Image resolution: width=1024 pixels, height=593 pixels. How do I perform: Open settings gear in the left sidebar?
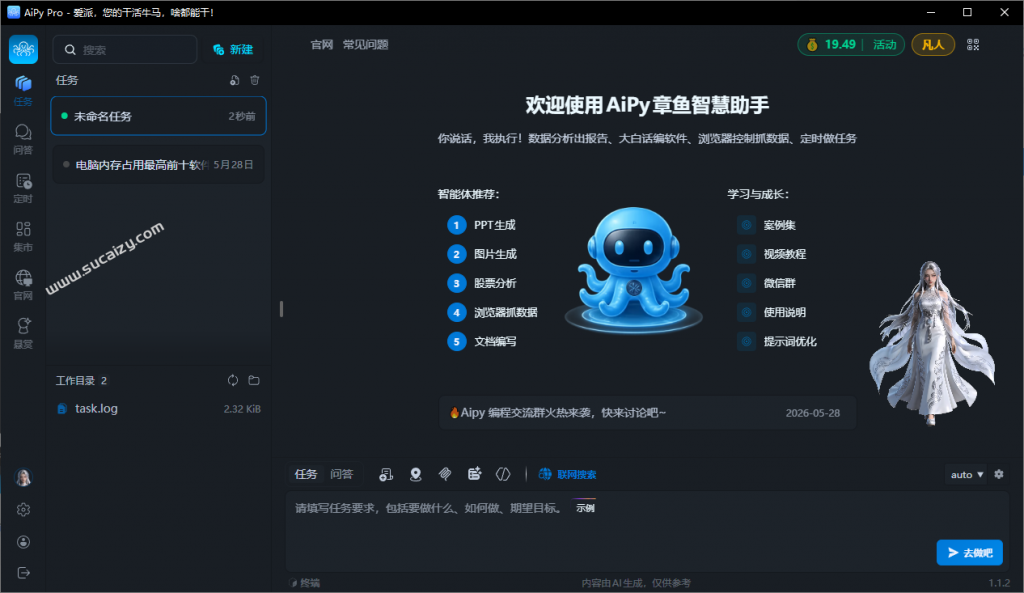click(x=24, y=509)
